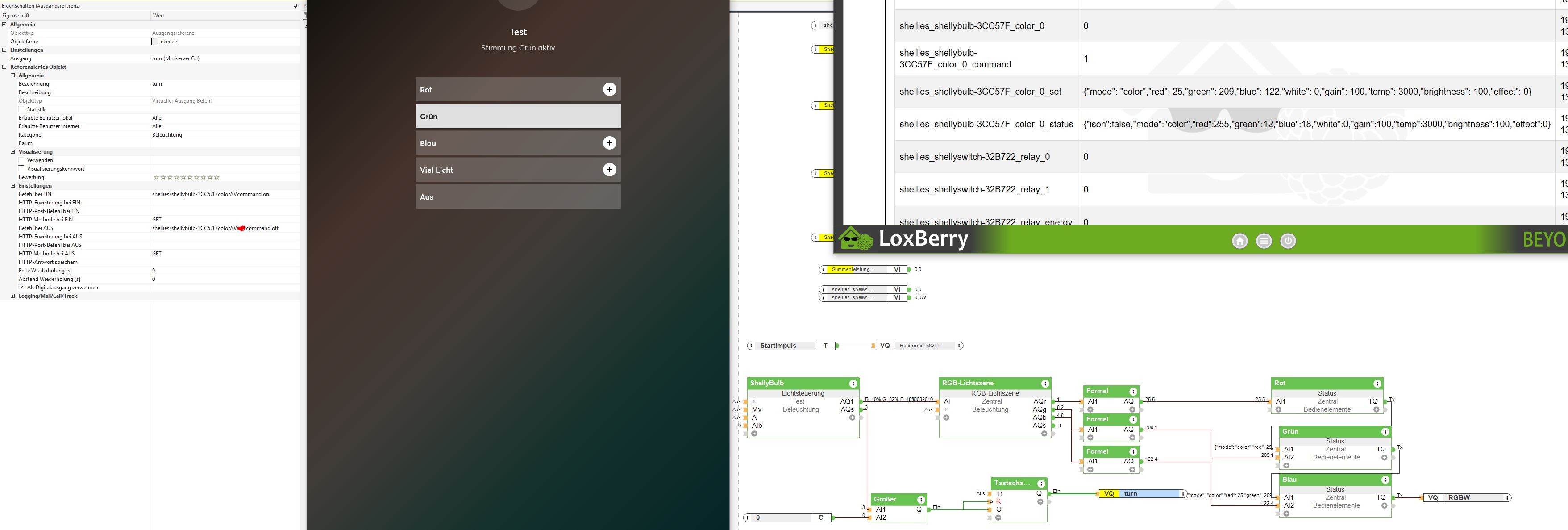
Task: Add Rot mood with plus icon
Action: pos(609,90)
